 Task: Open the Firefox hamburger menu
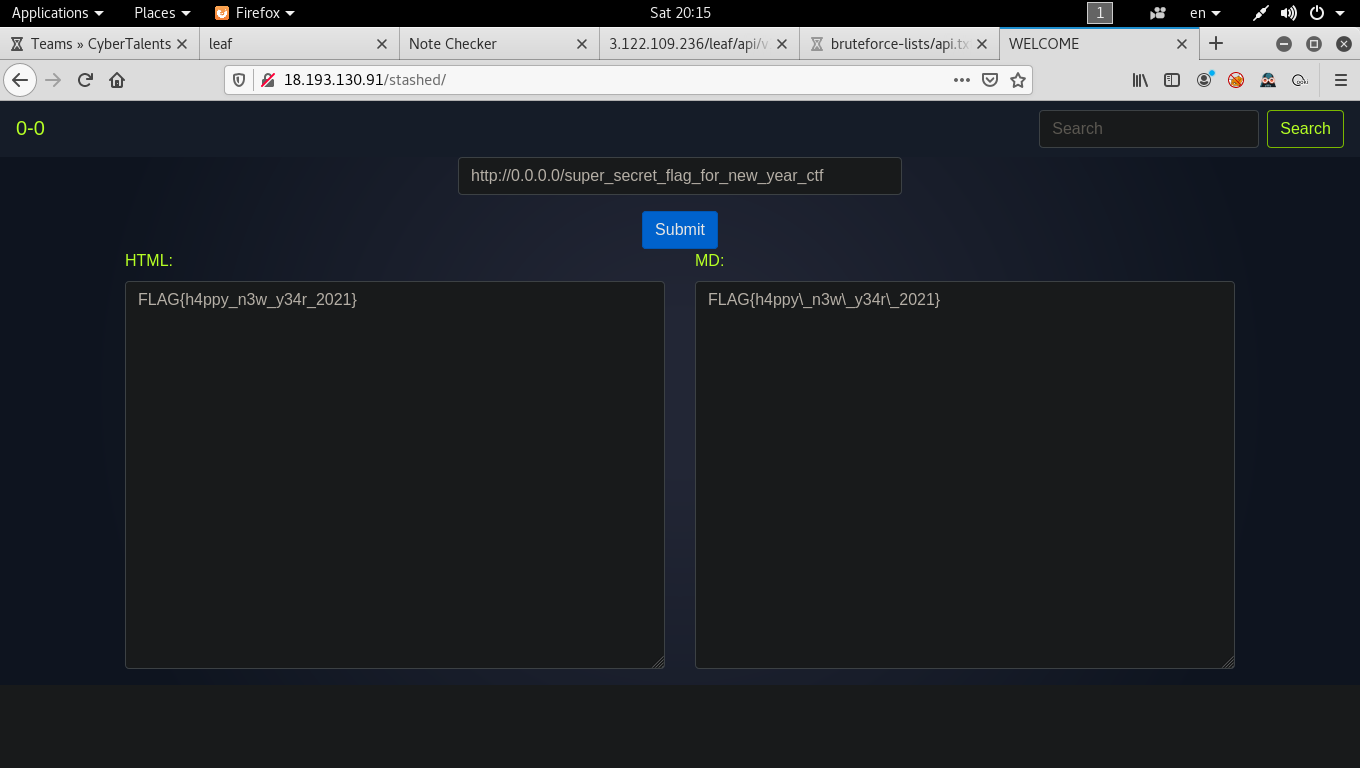click(1341, 80)
